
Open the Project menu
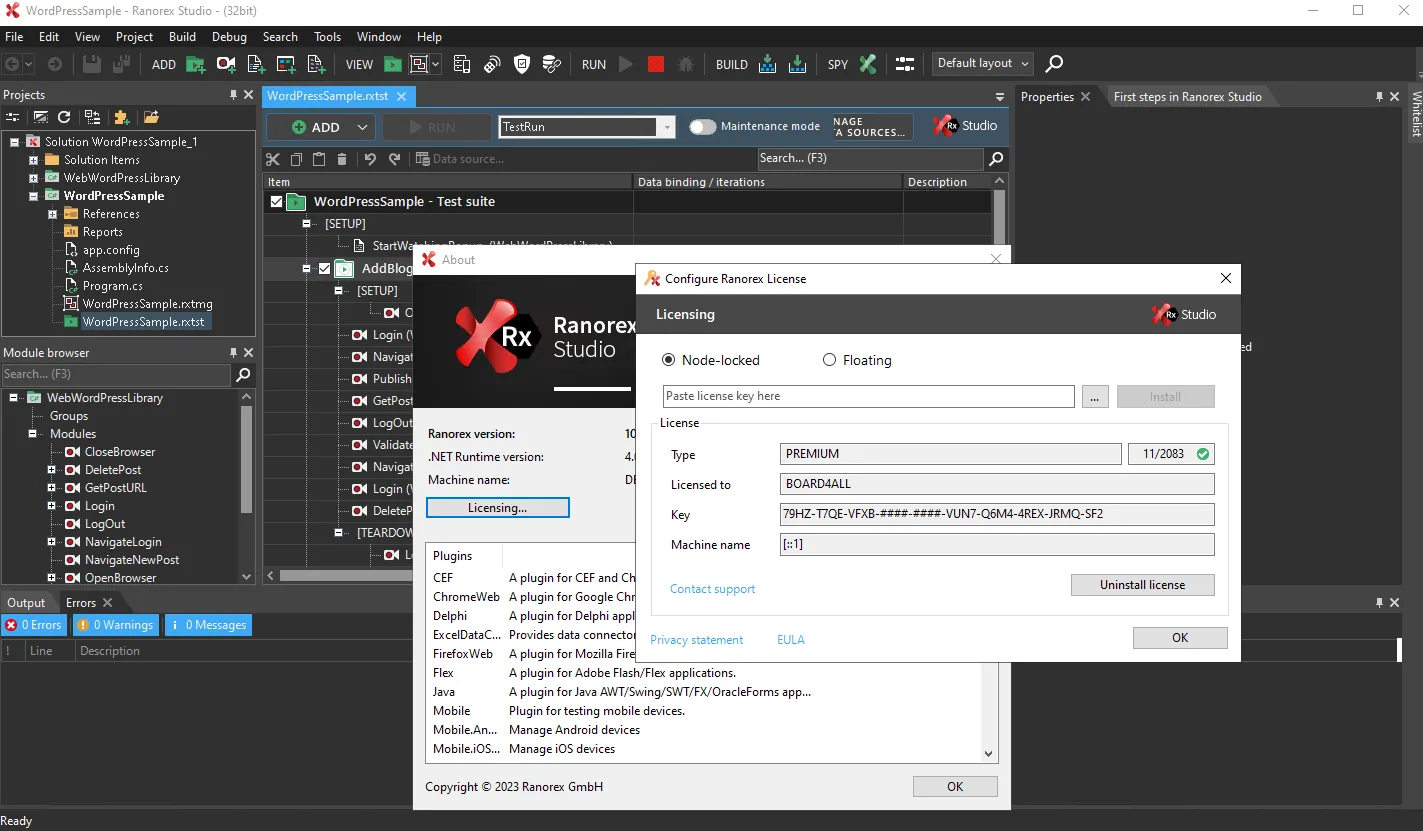(134, 37)
